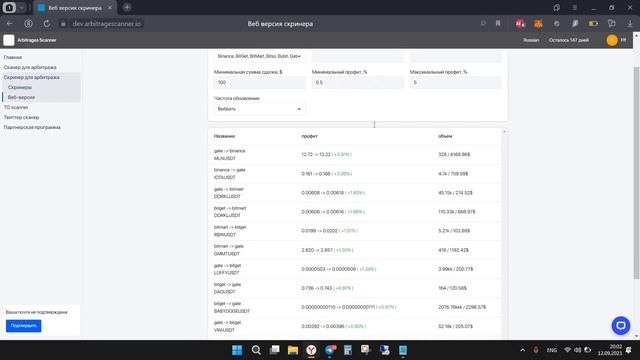Viewport: 640px width, 360px height.
Task: Open 'Сканер для арбитража' sidebar item
Action: point(30,67)
